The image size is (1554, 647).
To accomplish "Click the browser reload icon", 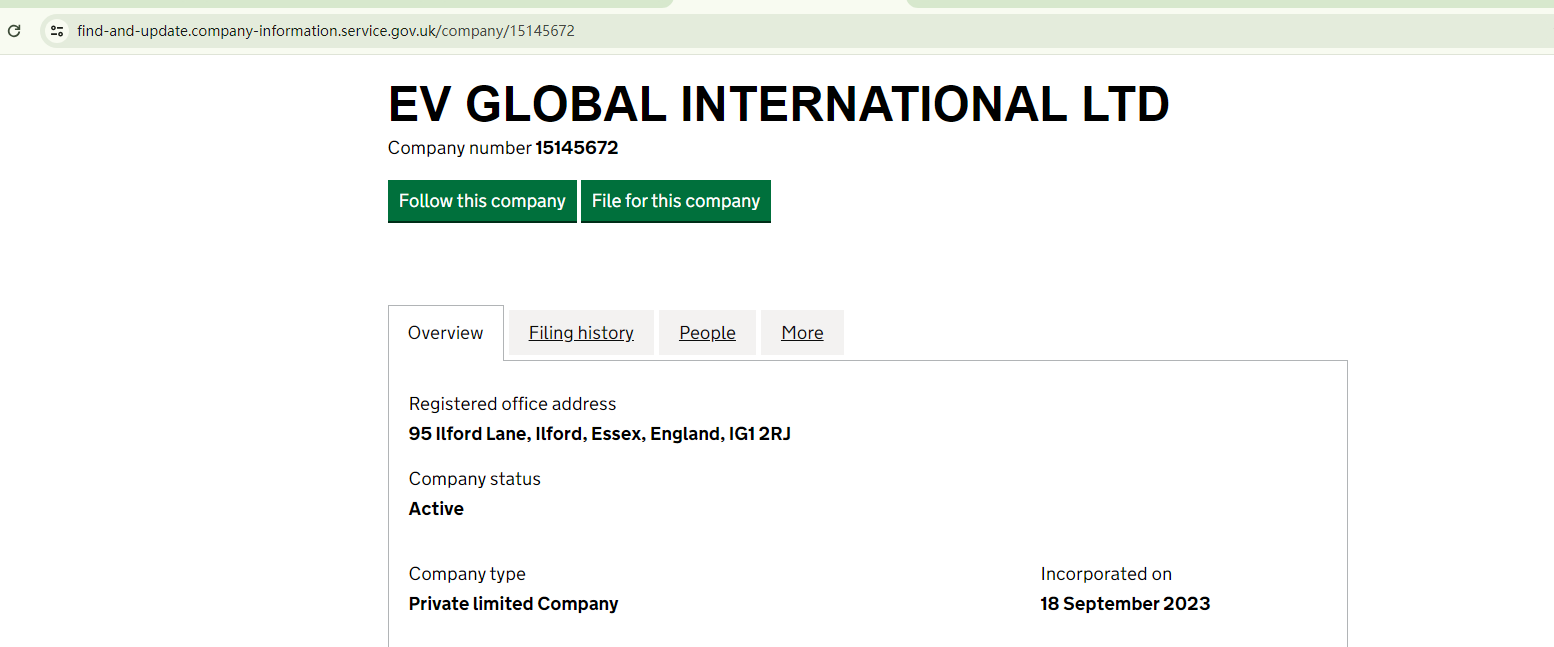I will pyautogui.click(x=14, y=31).
